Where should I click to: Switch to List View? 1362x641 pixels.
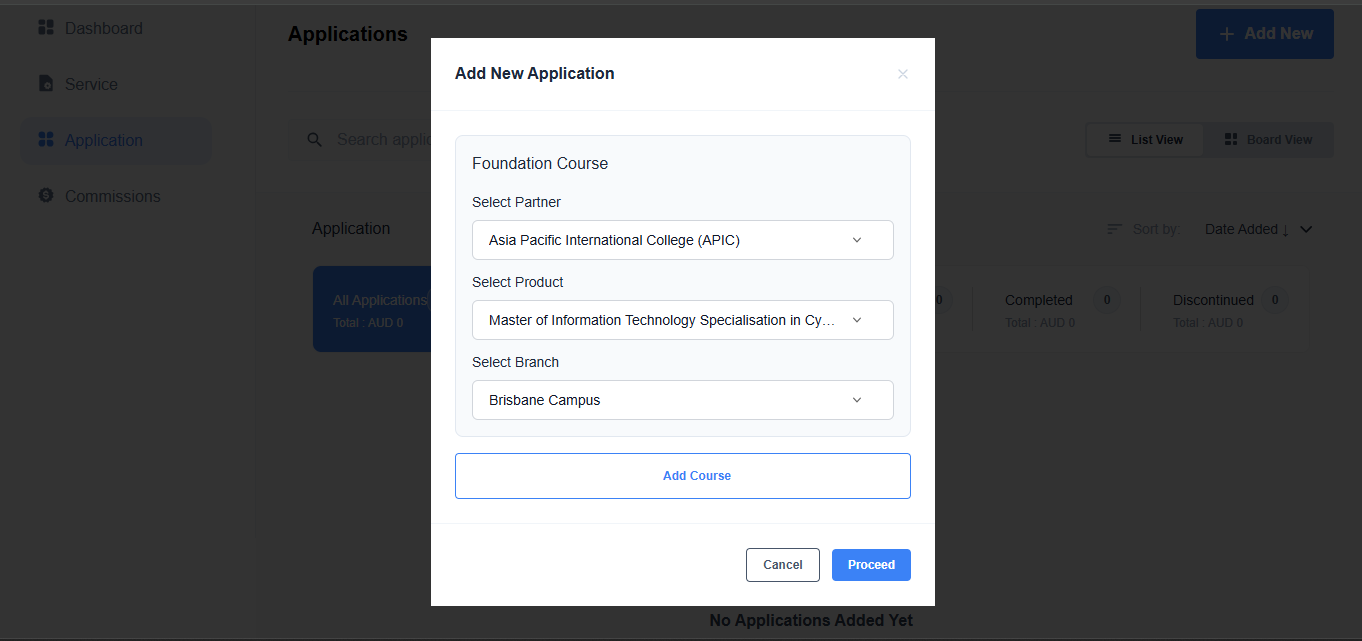coord(1145,140)
